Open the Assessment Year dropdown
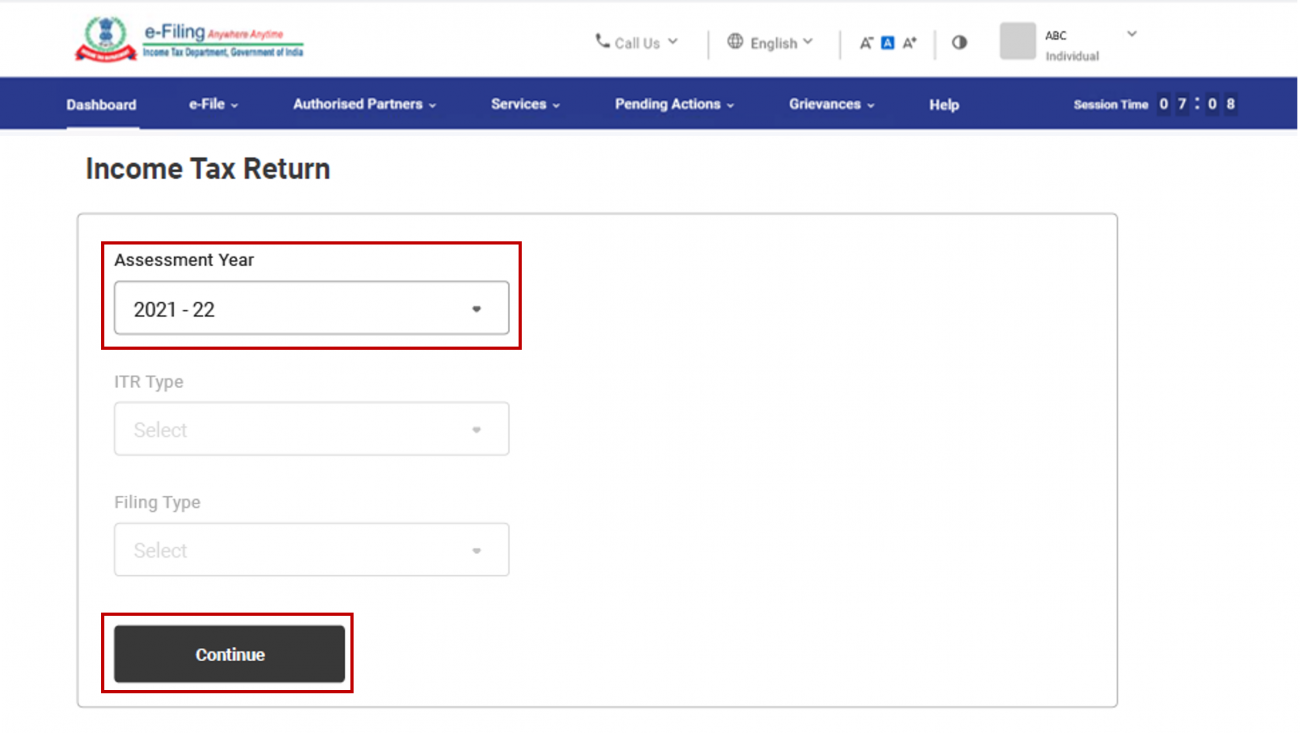Image resolution: width=1300 pixels, height=733 pixels. click(x=311, y=308)
